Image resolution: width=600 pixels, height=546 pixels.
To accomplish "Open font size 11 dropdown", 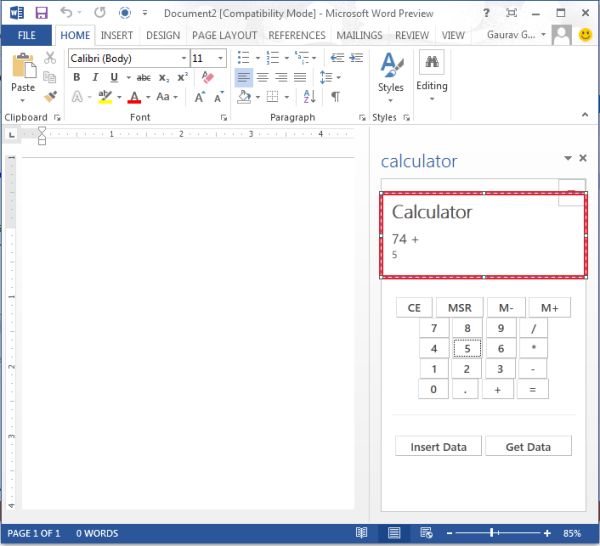I will [220, 58].
